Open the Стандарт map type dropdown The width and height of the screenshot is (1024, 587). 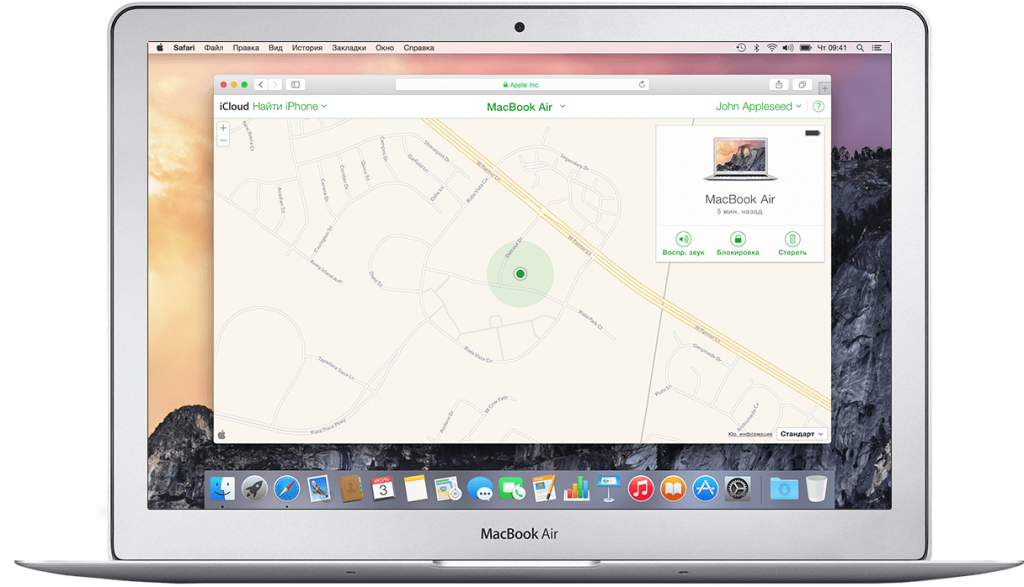802,434
